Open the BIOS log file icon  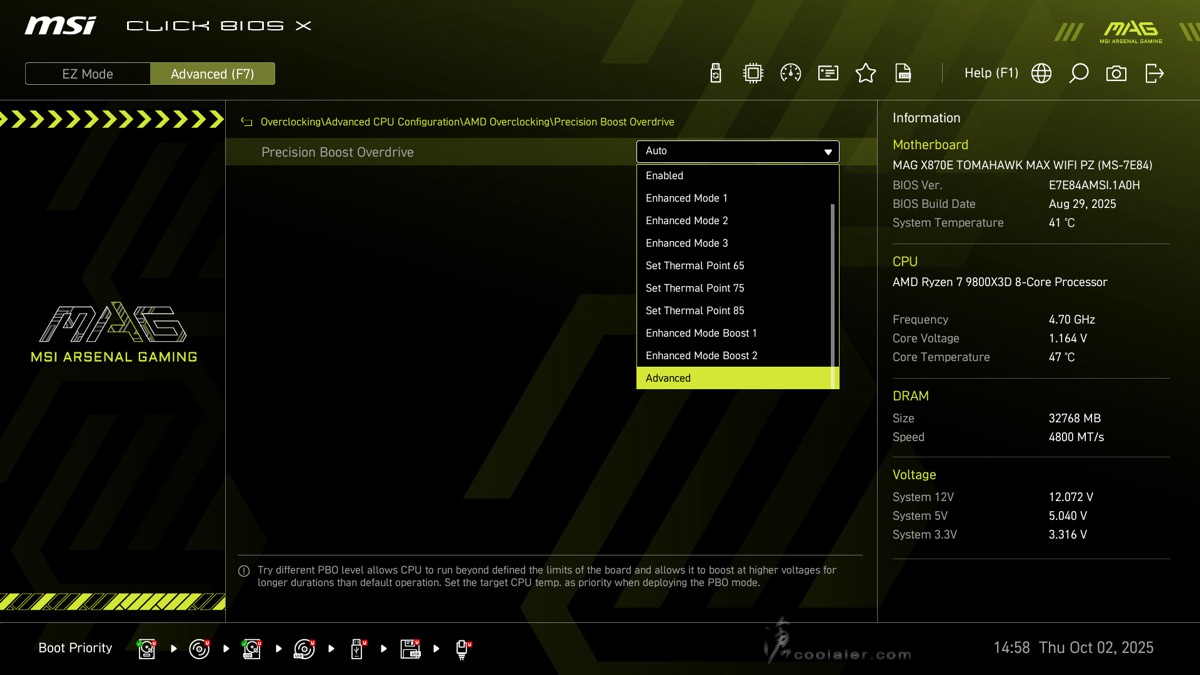tap(903, 73)
